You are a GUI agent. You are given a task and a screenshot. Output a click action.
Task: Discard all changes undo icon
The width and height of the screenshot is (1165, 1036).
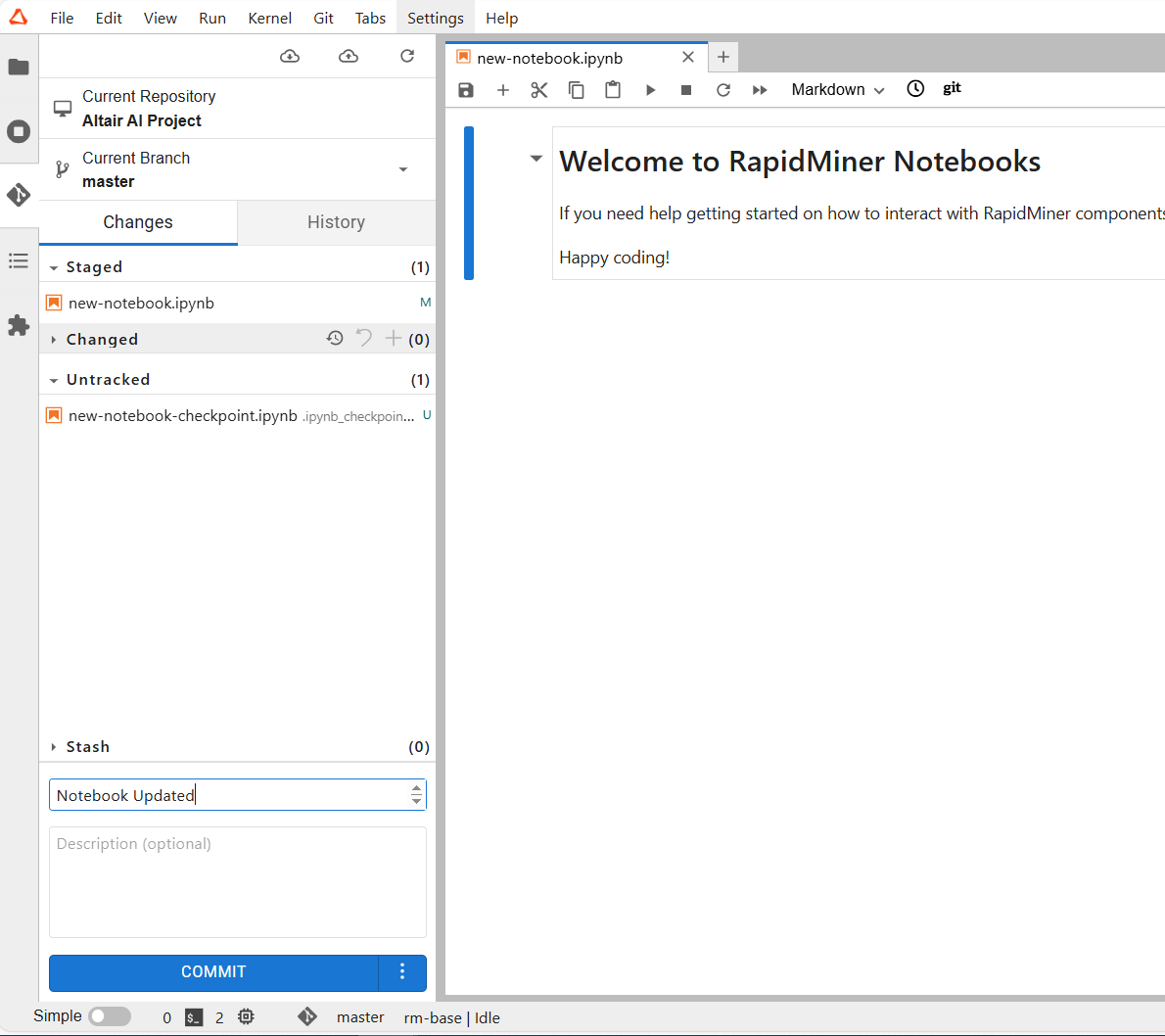click(364, 338)
